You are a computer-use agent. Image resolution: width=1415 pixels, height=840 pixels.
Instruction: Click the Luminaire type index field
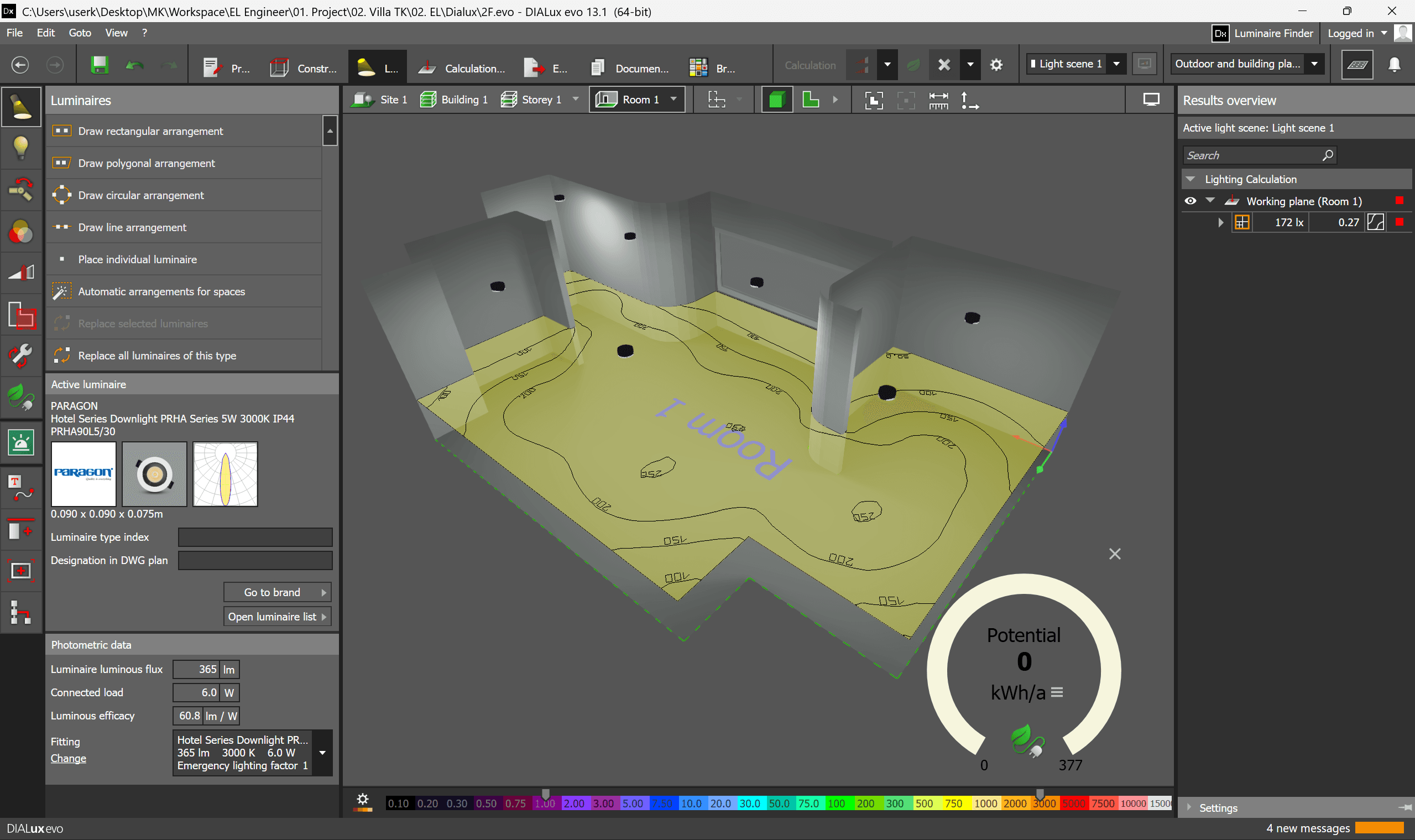tap(255, 537)
